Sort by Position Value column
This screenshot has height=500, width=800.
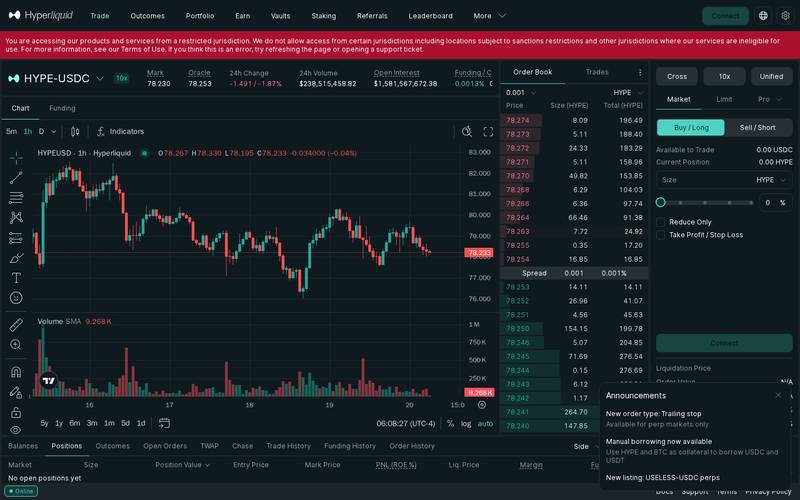(183, 465)
